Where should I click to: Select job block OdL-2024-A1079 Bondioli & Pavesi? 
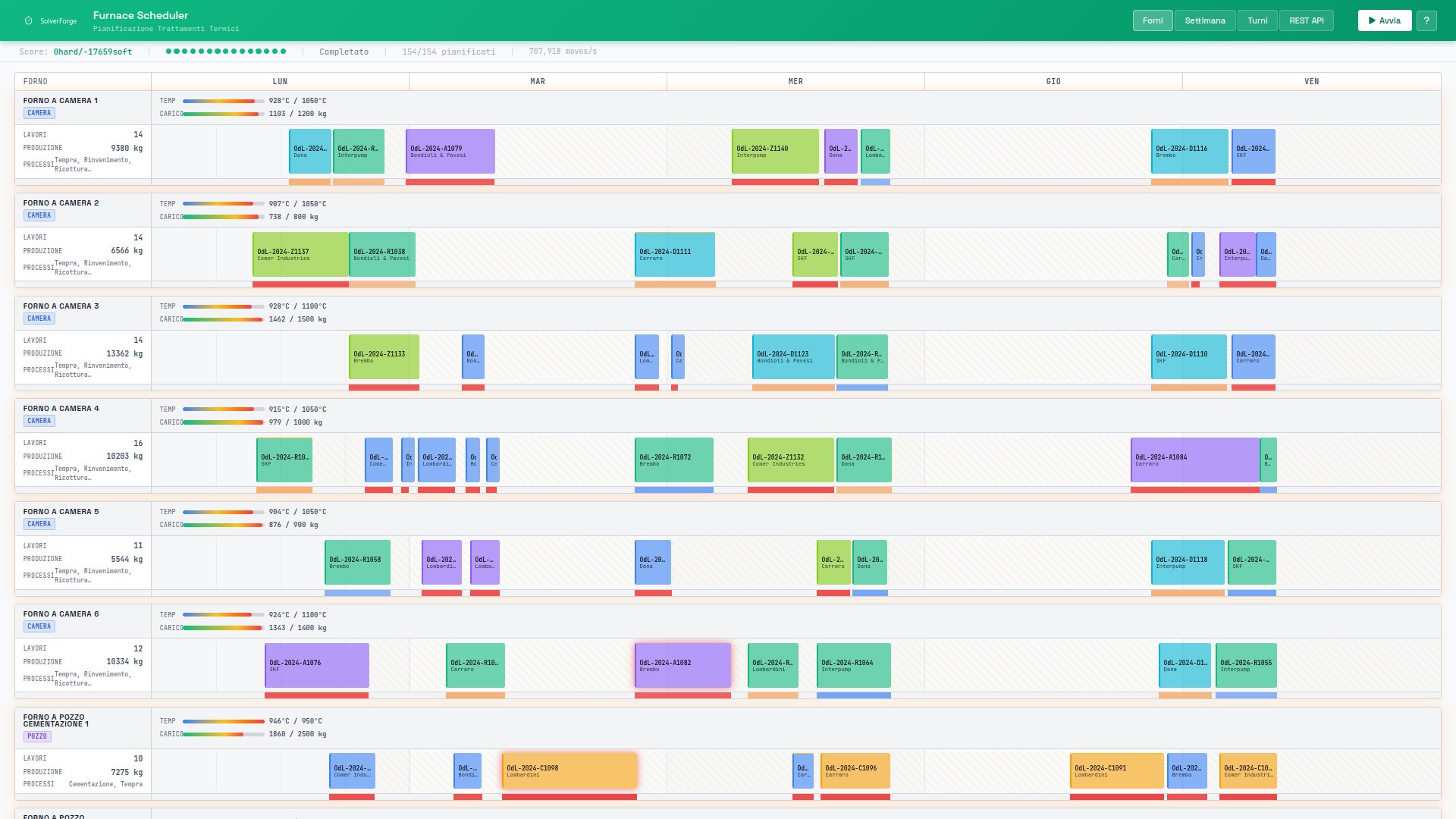(x=450, y=151)
